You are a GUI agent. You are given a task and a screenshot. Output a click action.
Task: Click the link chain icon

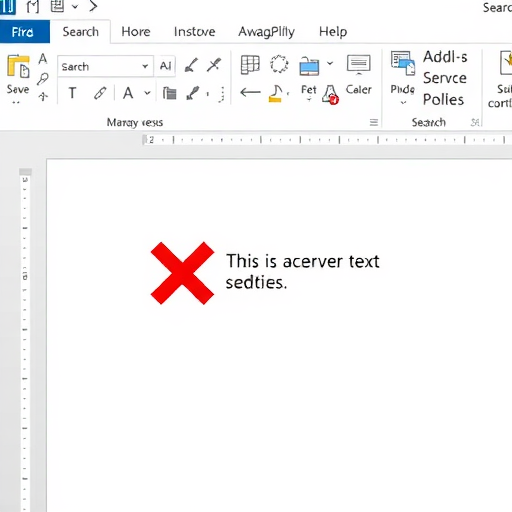coord(100,93)
